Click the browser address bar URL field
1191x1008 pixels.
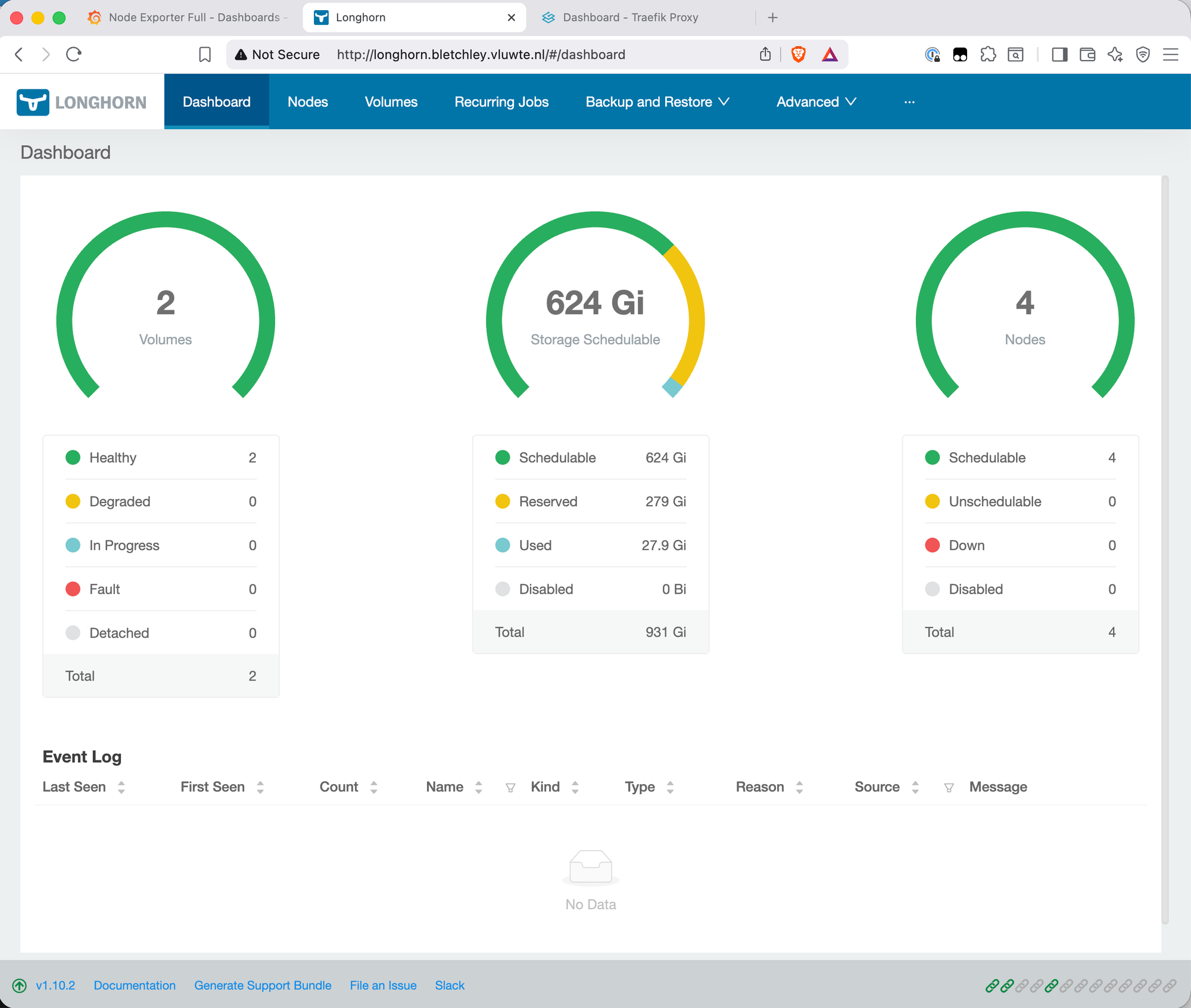coord(481,54)
